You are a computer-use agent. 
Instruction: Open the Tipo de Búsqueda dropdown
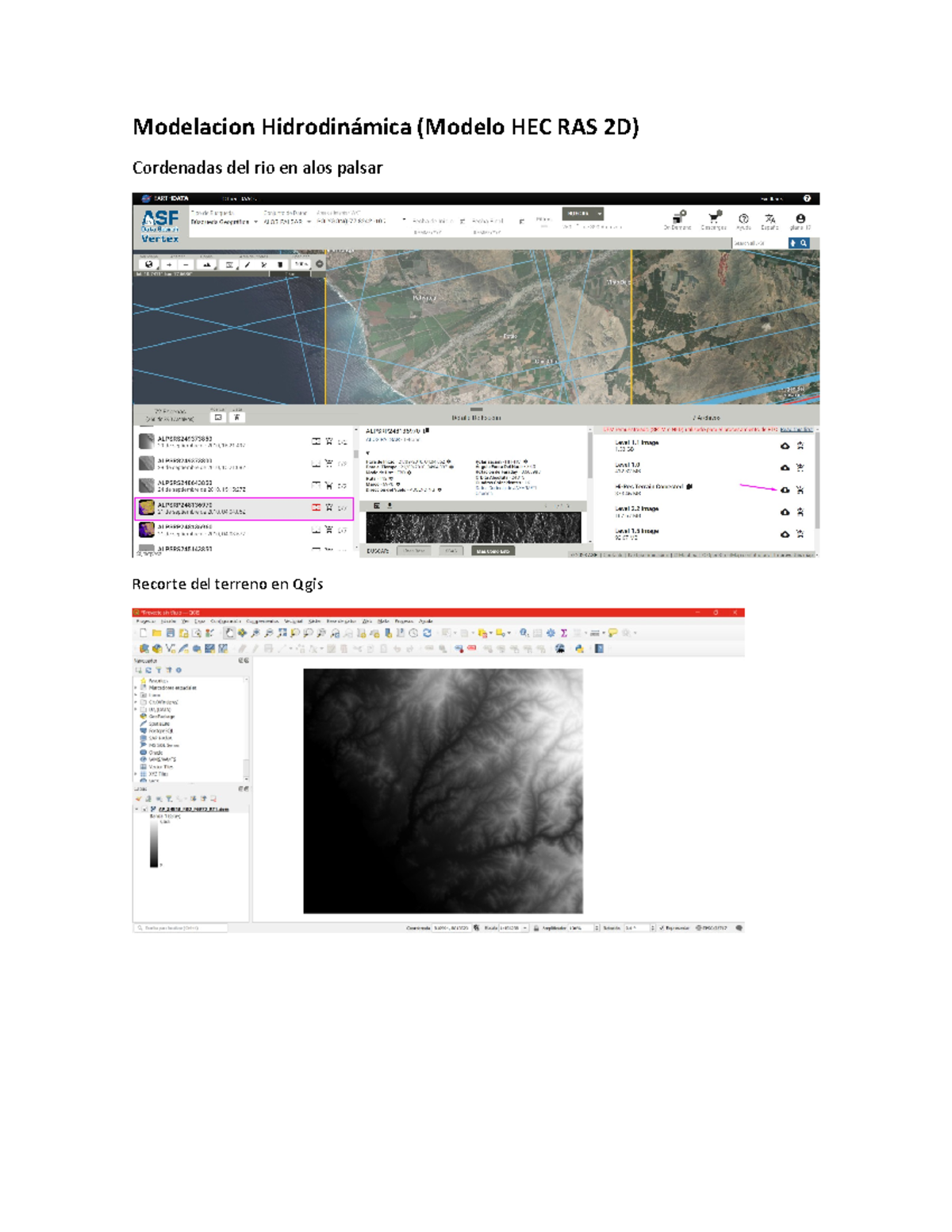click(x=223, y=222)
